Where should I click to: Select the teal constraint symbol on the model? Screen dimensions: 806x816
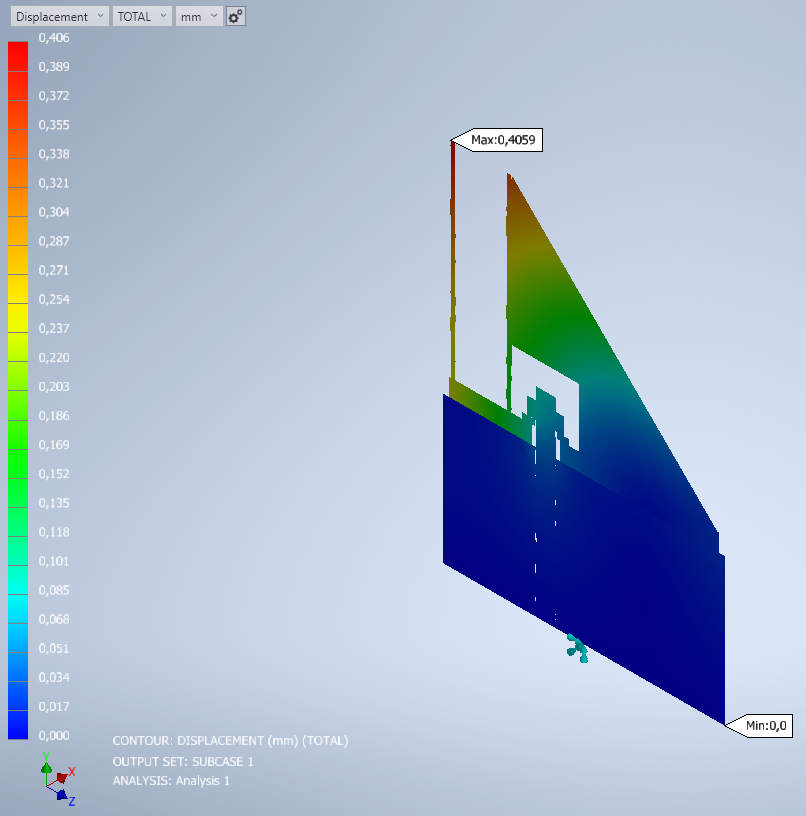pos(578,650)
